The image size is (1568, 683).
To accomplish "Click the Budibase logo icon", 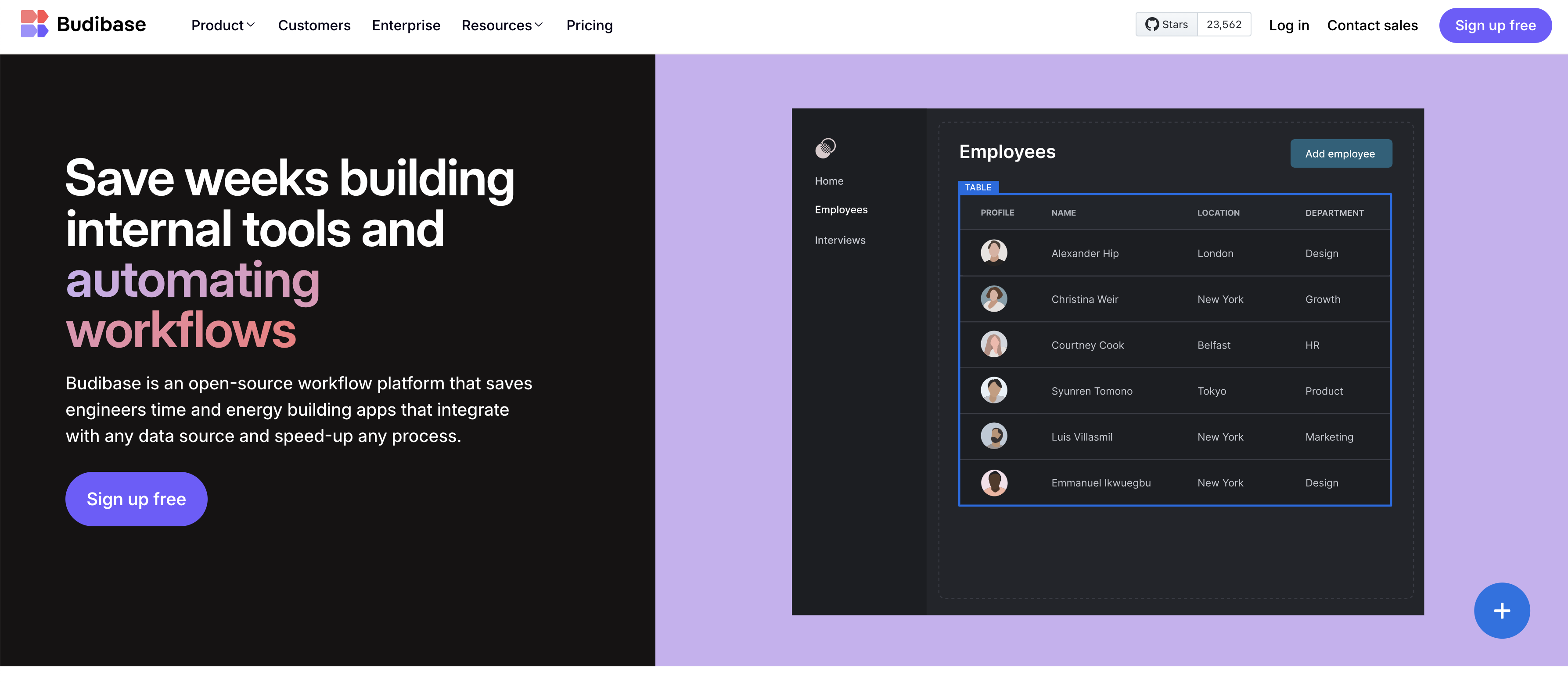I will tap(34, 24).
